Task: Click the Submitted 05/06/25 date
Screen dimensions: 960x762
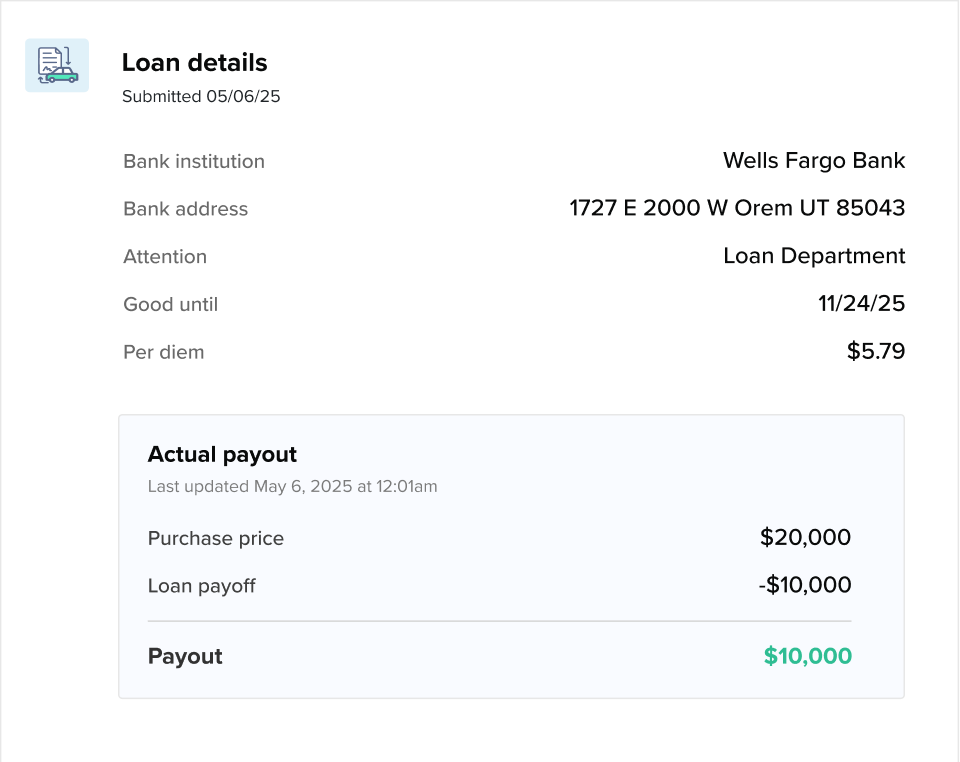Action: click(x=201, y=96)
